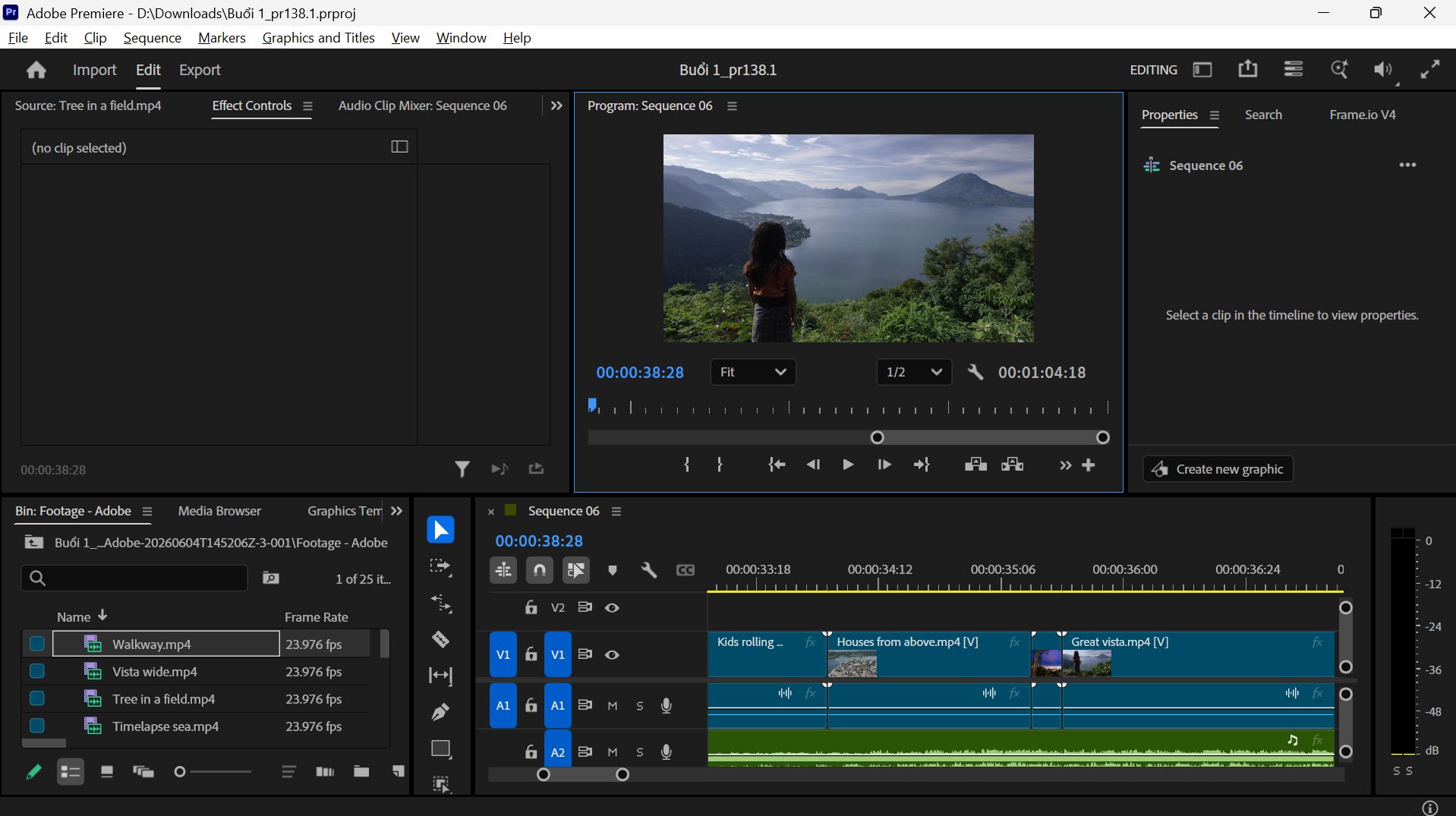Open timeline display settings wrench
This screenshot has height=816, width=1456.
pos(648,570)
